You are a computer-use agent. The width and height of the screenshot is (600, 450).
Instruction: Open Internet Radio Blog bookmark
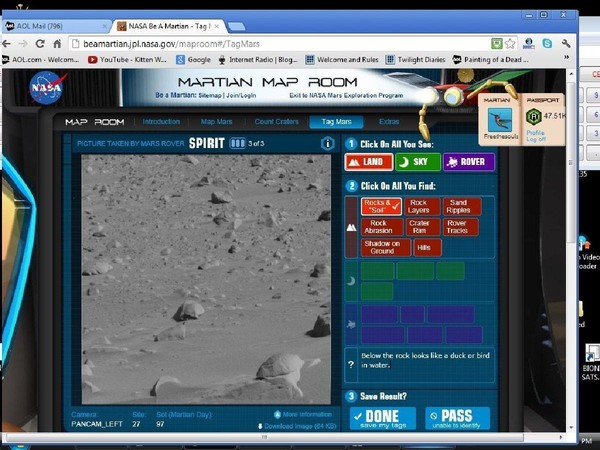pos(258,59)
